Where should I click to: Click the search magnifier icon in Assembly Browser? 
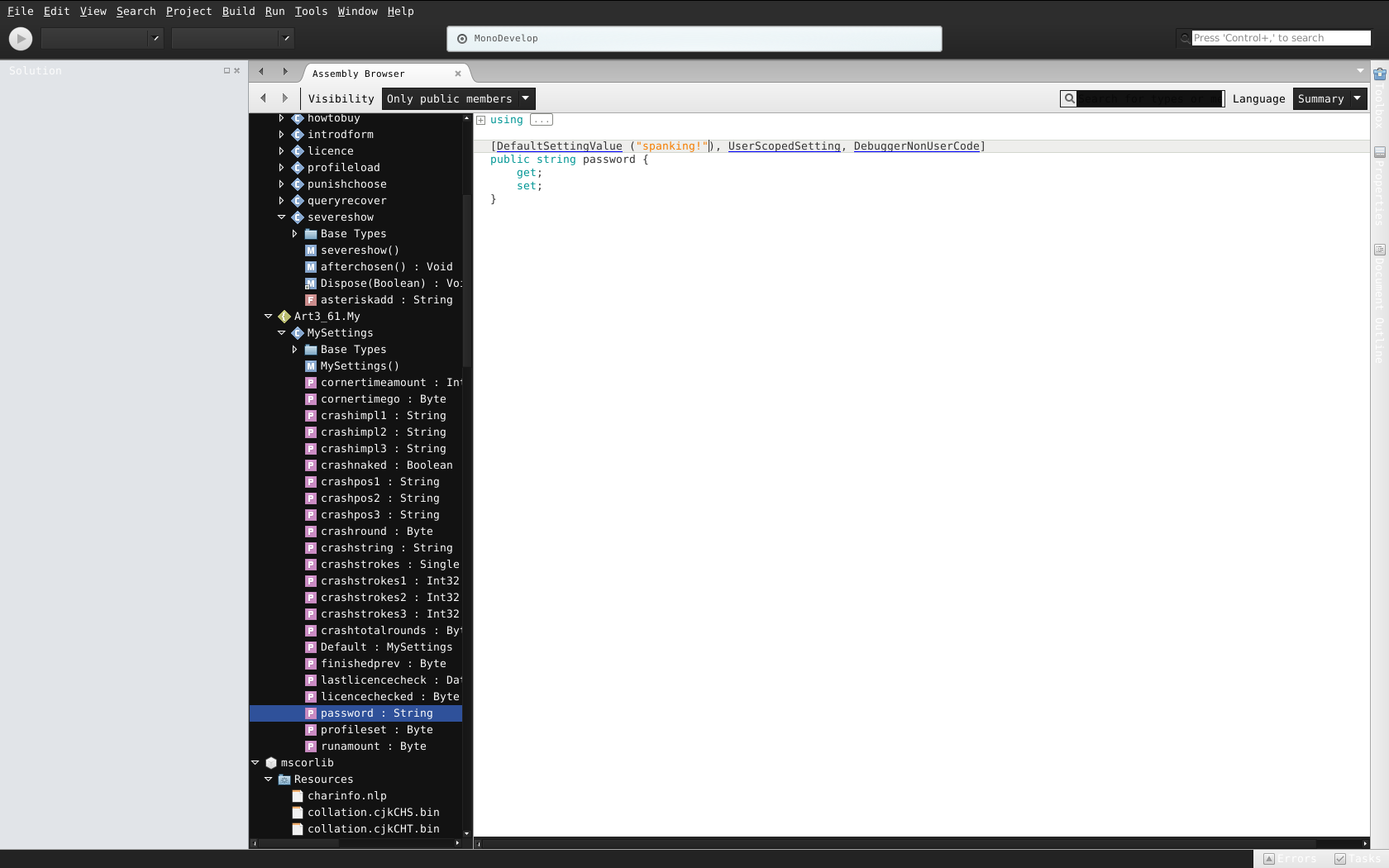click(1069, 98)
